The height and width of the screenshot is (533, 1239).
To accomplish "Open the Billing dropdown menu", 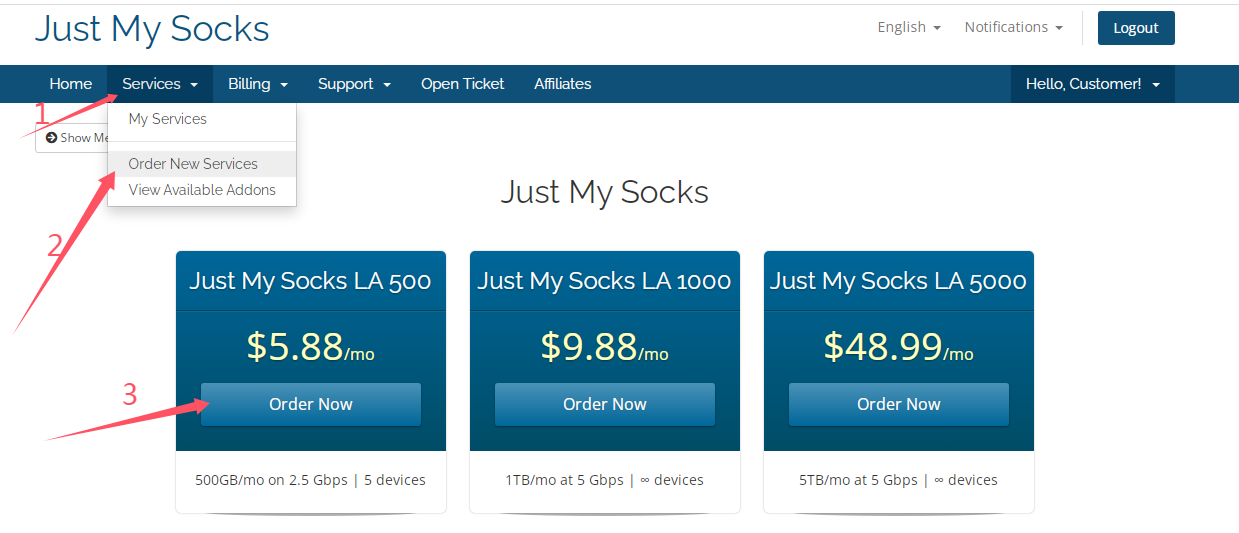I will coord(258,84).
